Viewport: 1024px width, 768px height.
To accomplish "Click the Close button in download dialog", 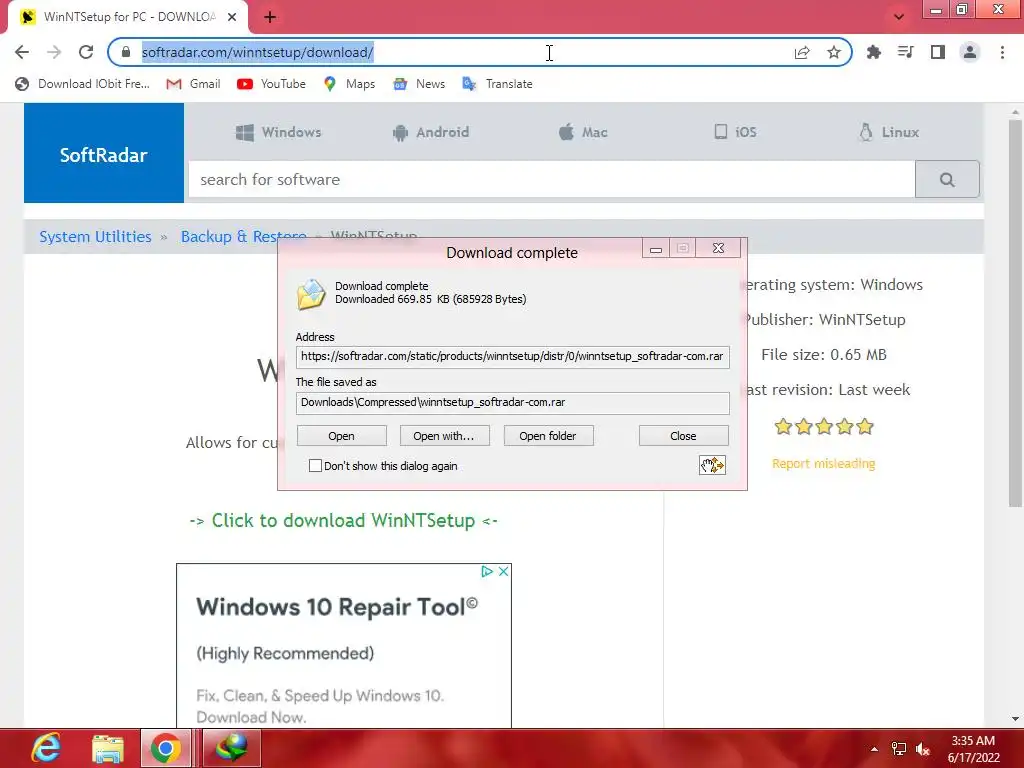I will [683, 436].
